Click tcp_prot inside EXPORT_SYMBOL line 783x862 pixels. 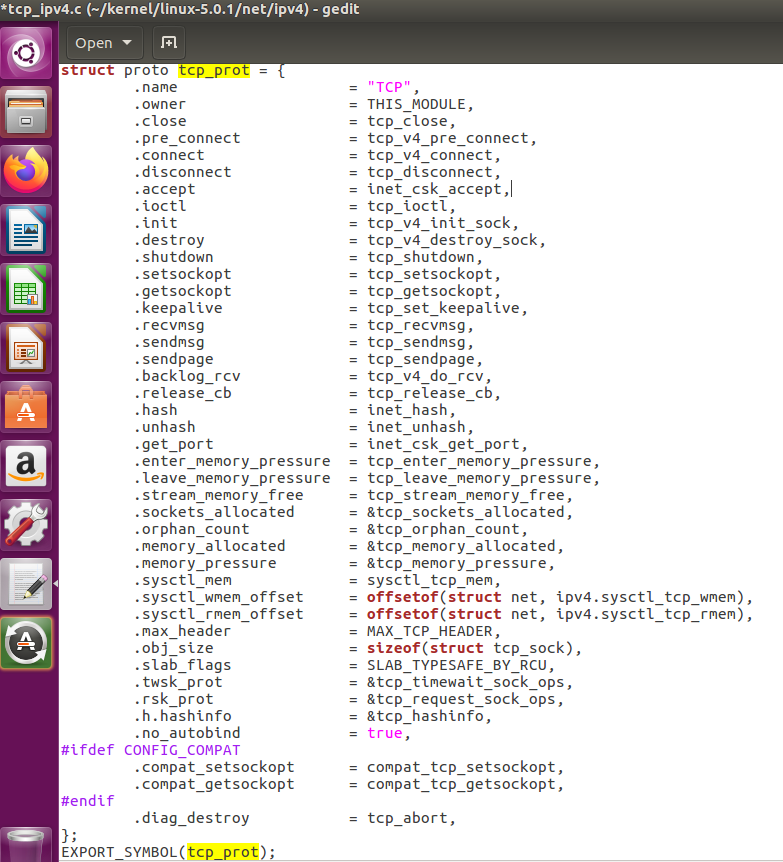click(x=223, y=852)
